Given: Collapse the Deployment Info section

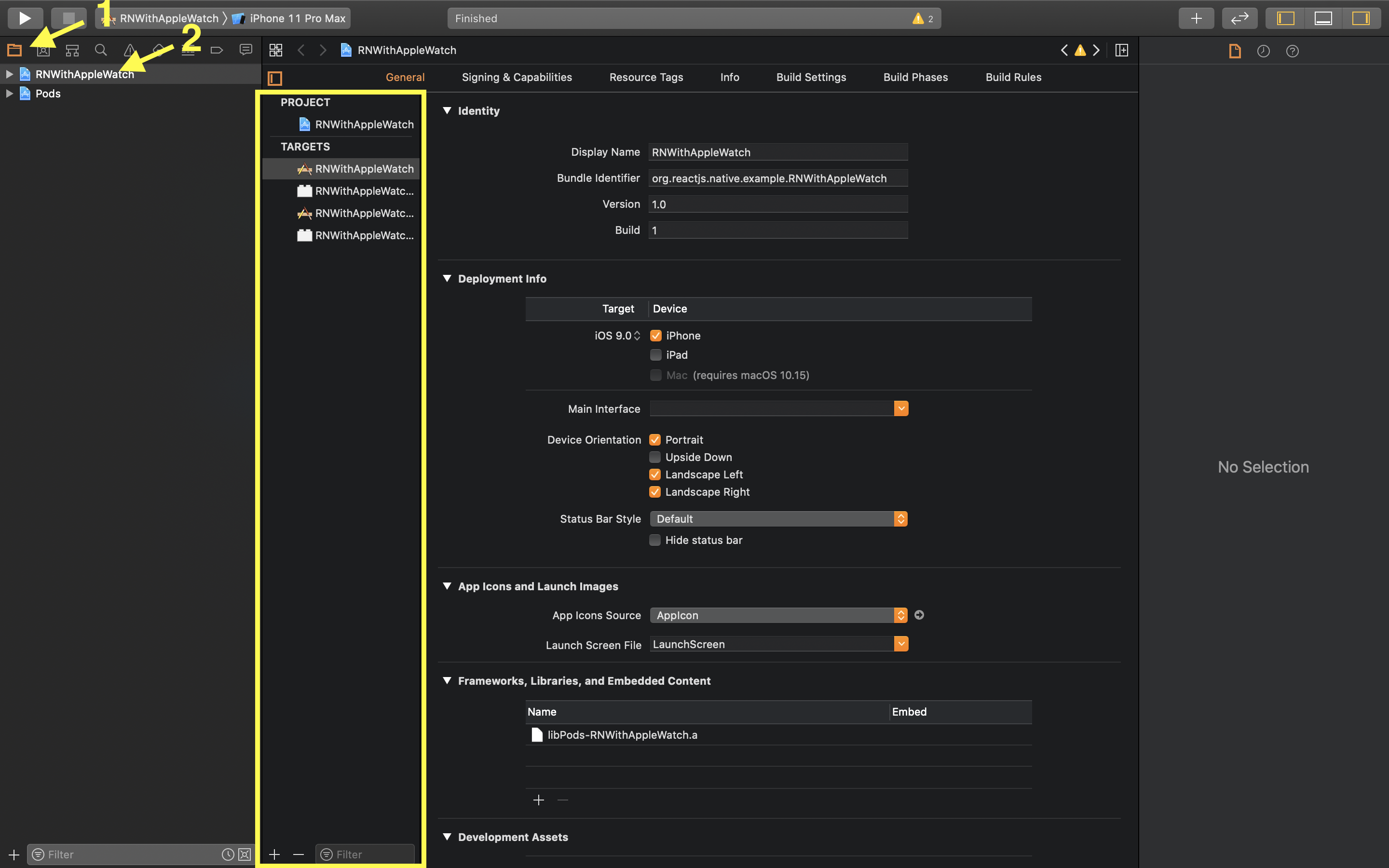Looking at the screenshot, I should pos(448,278).
